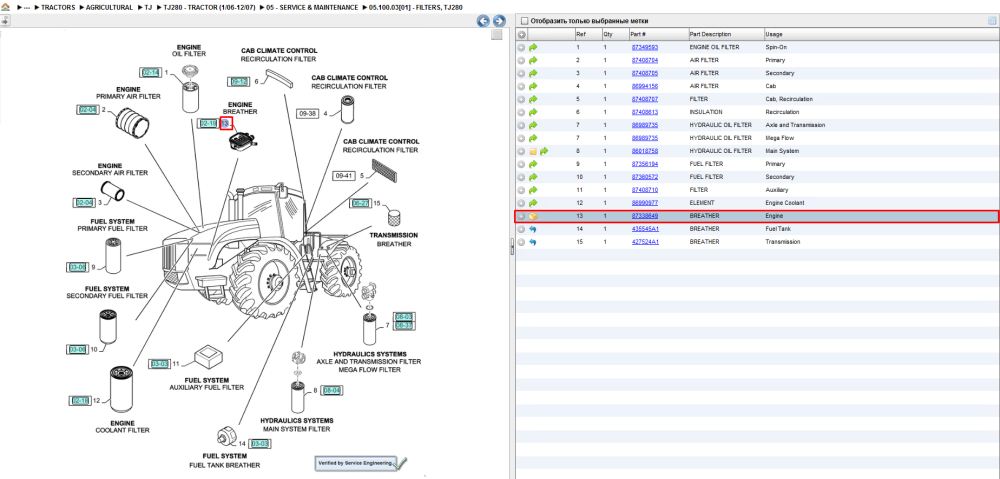The width and height of the screenshot is (1000, 479).
Task: Select 'Cab, Recirculation' usage cell
Action: (x=789, y=99)
